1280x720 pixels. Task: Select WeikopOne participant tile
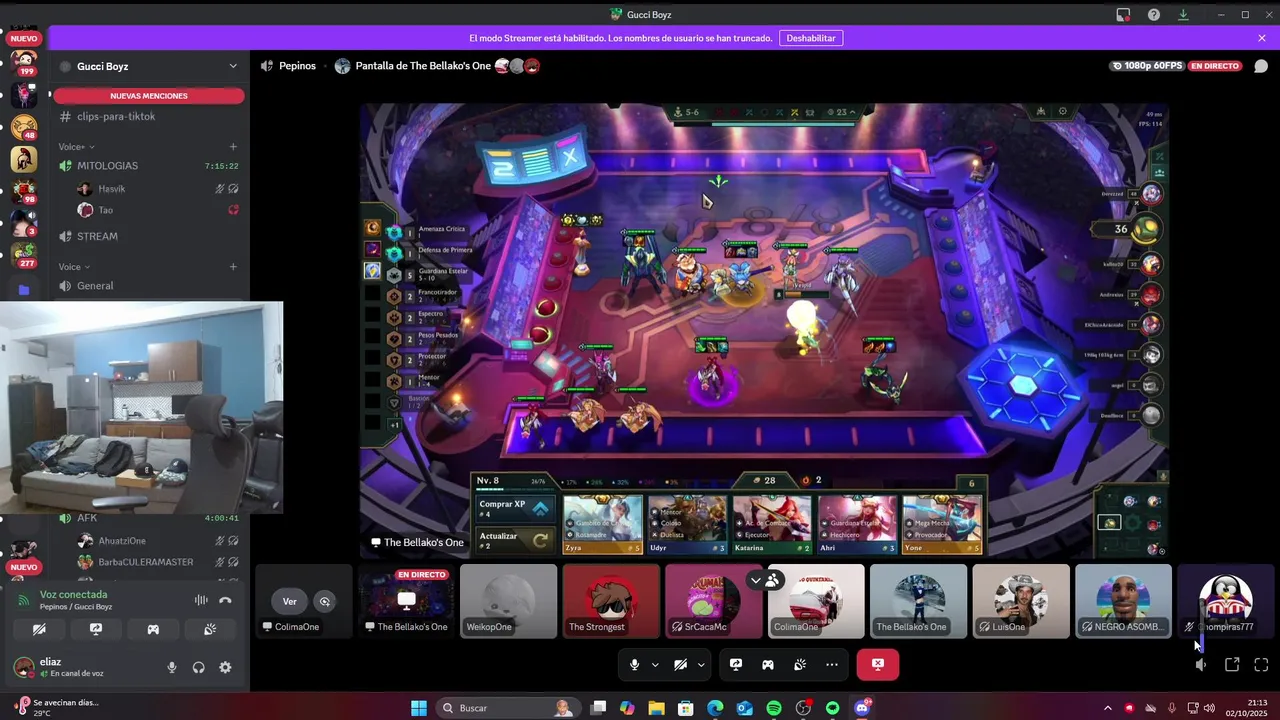pyautogui.click(x=509, y=601)
